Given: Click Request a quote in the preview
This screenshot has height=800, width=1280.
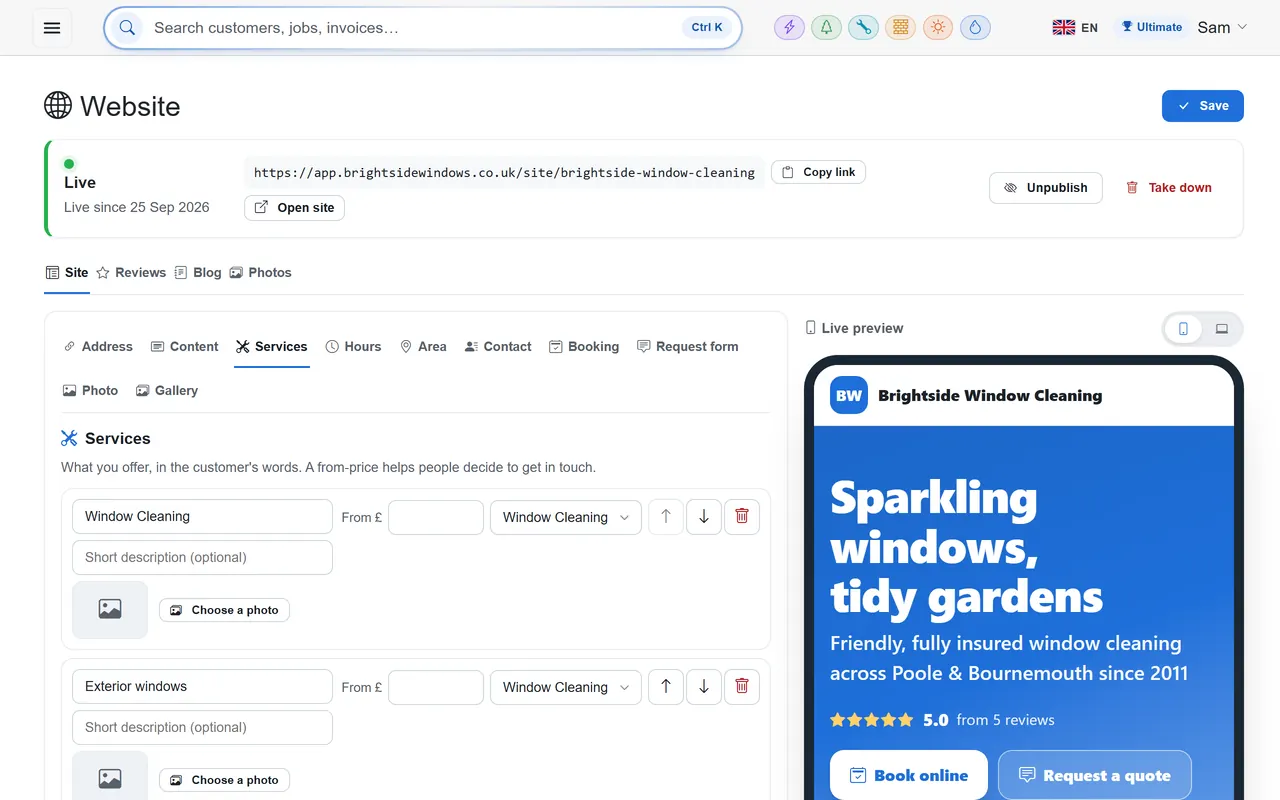Looking at the screenshot, I should point(1095,775).
